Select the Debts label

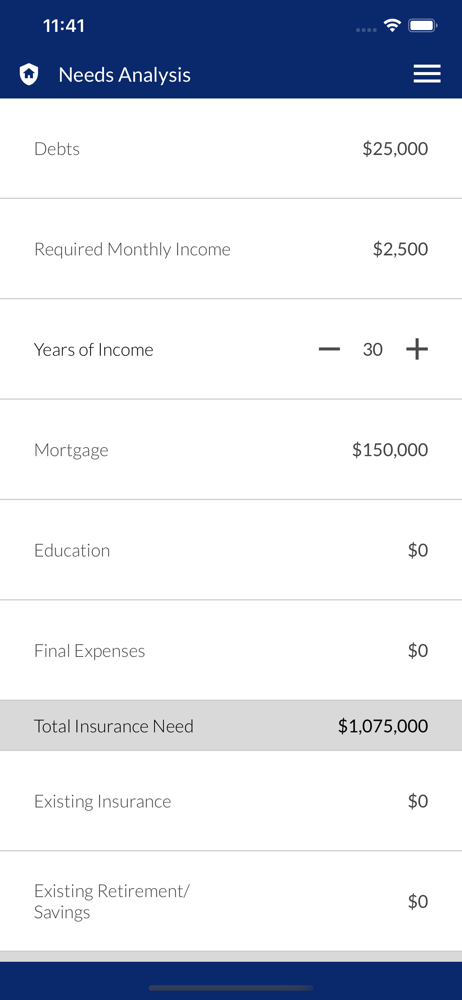click(x=57, y=149)
